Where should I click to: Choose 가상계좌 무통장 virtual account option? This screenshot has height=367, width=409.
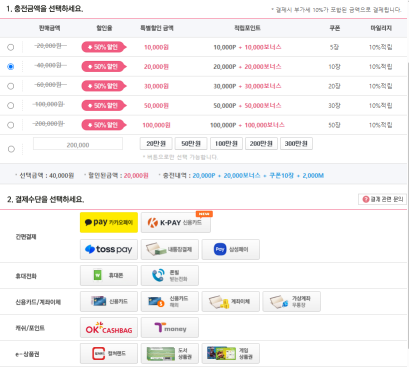[292, 301]
